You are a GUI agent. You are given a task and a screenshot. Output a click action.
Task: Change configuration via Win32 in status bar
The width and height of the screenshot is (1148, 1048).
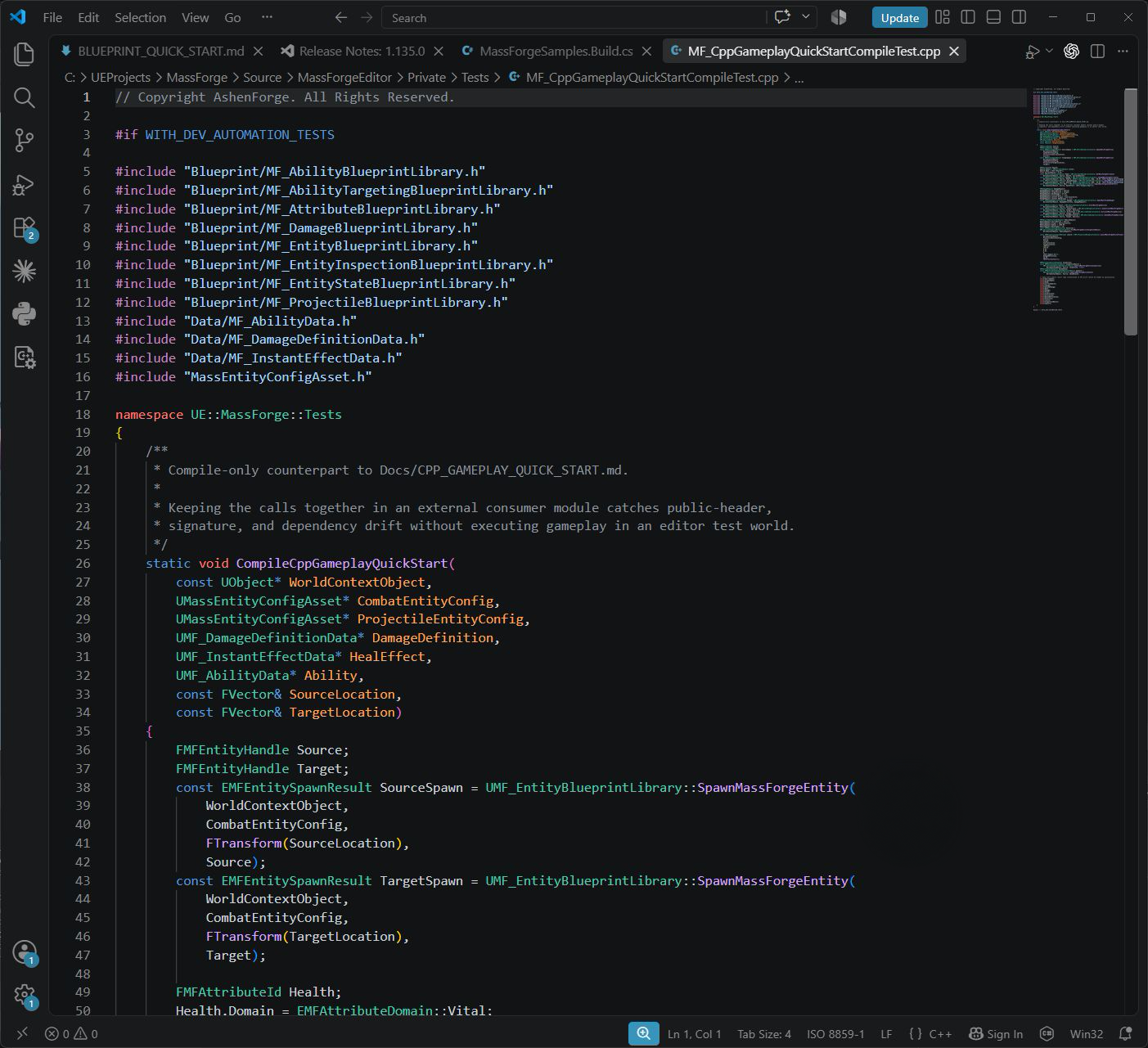[x=1087, y=1033]
